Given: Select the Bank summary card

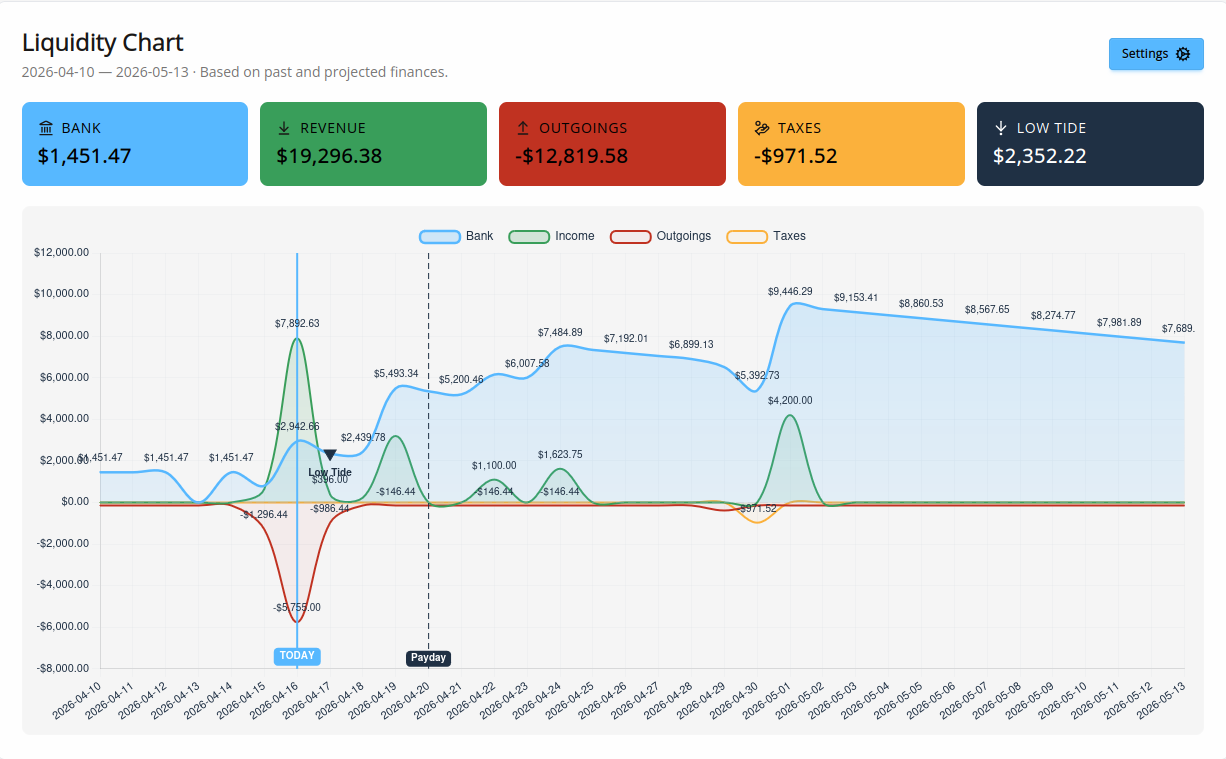Looking at the screenshot, I should [135, 144].
